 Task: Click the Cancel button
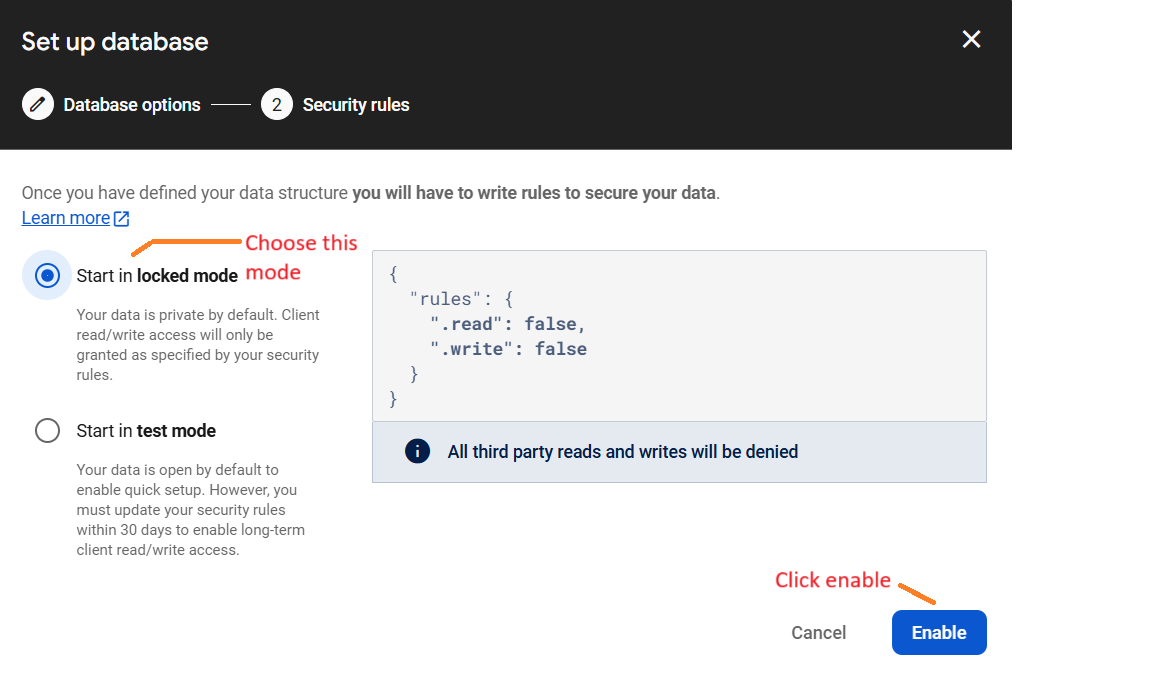[x=818, y=632]
